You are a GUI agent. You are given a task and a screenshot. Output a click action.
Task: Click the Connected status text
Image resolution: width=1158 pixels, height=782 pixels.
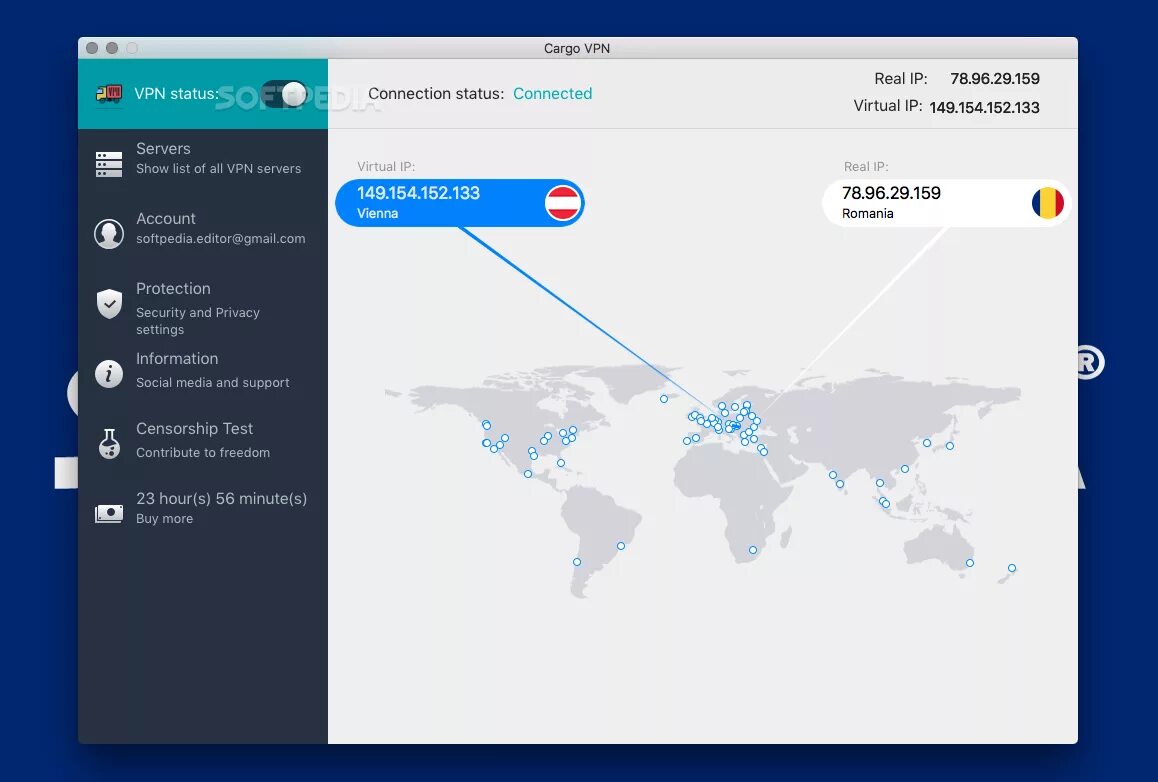coord(552,94)
